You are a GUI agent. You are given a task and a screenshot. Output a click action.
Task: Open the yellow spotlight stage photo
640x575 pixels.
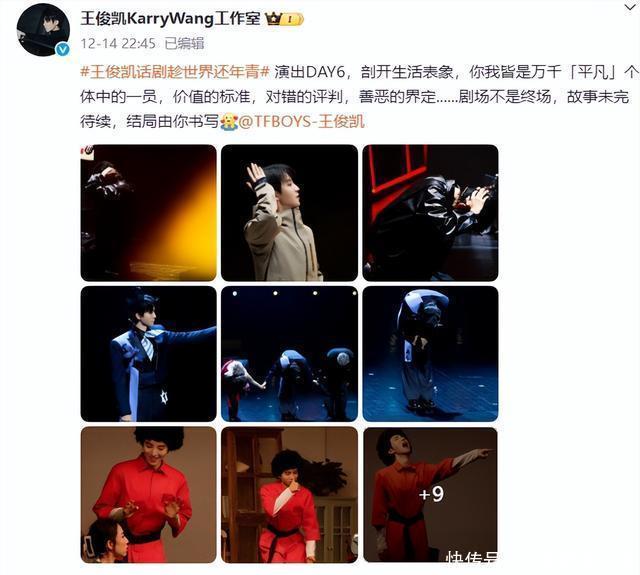coord(149,213)
